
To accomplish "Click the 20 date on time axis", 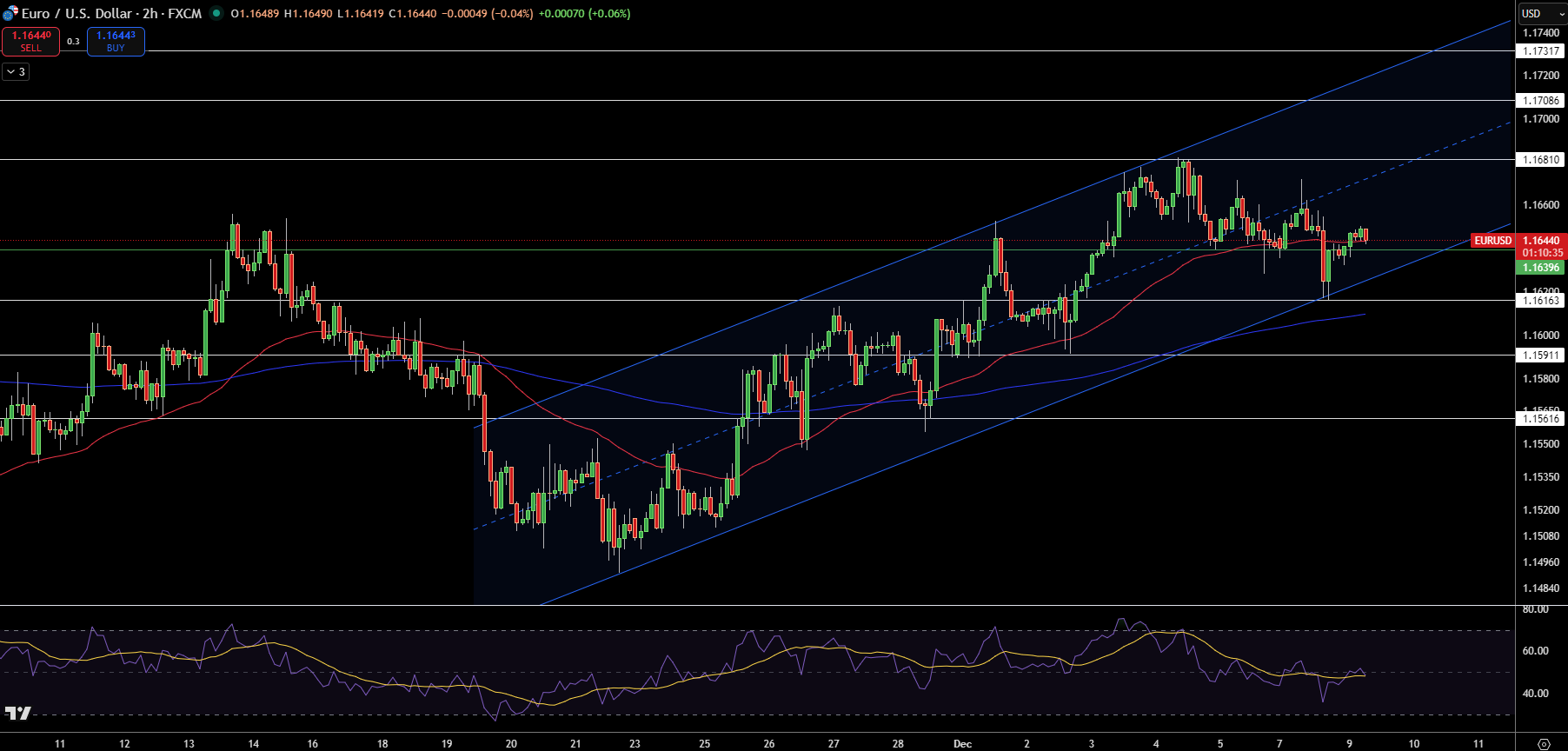I will click(x=511, y=744).
